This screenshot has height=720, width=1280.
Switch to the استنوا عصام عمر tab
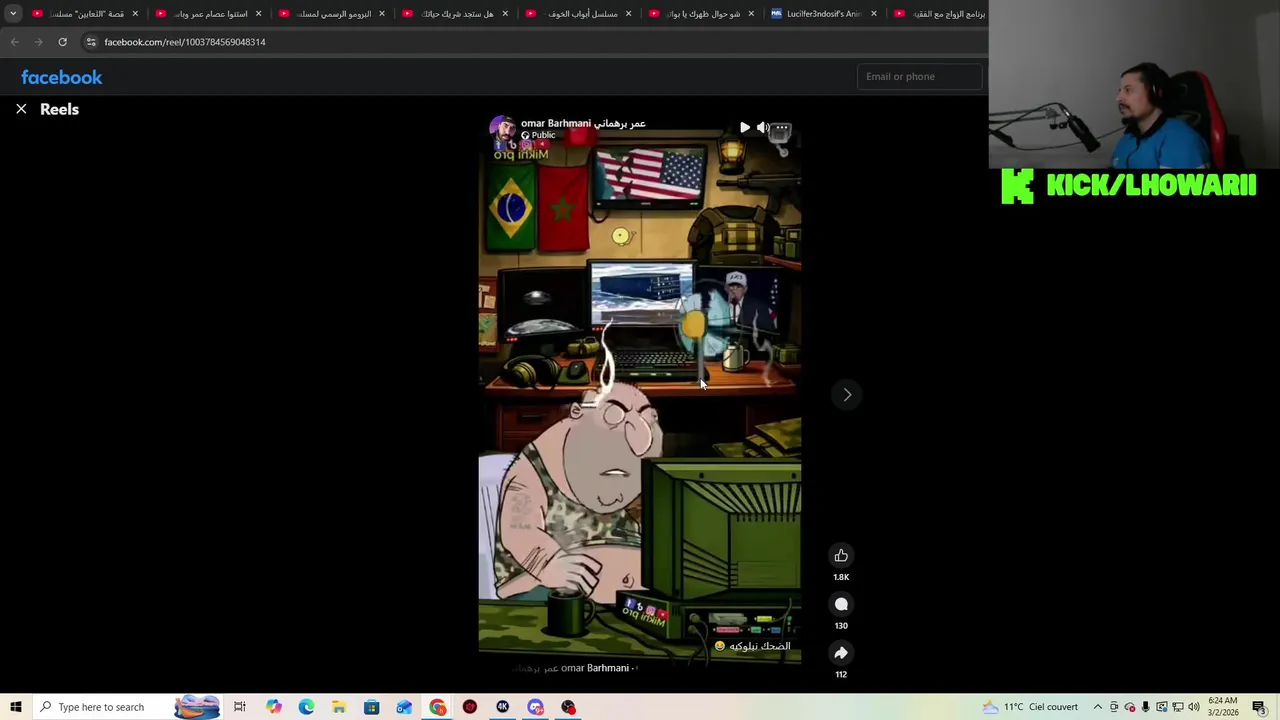click(210, 14)
